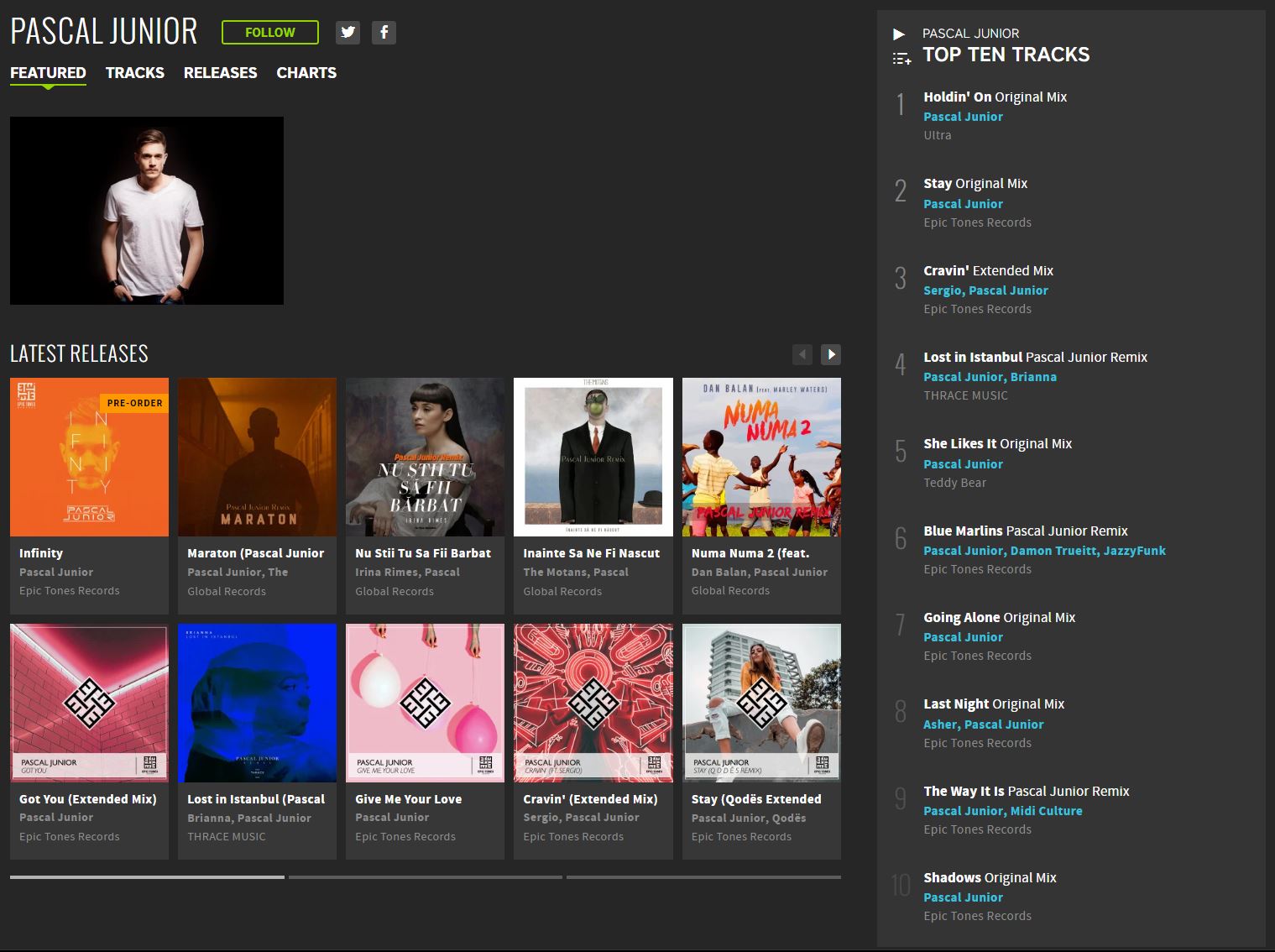The height and width of the screenshot is (952, 1275).
Task: Open Epic Tones Records label under Infinity
Action: pyautogui.click(x=70, y=591)
